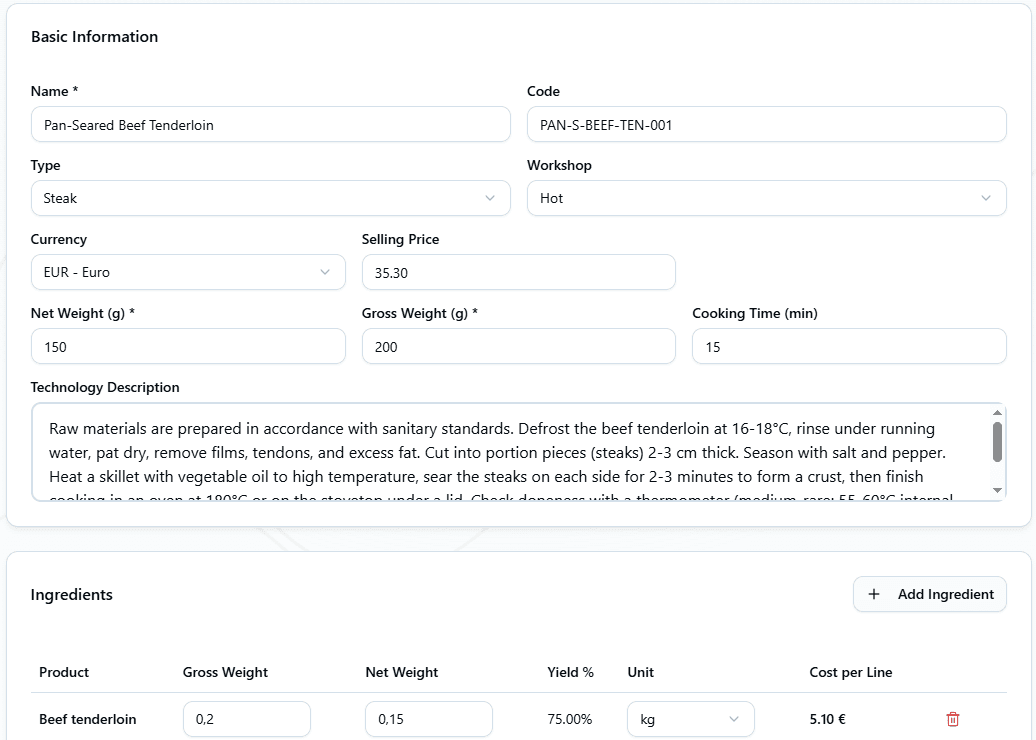Click the Add Ingredient button
The image size is (1036, 740).
point(930,594)
